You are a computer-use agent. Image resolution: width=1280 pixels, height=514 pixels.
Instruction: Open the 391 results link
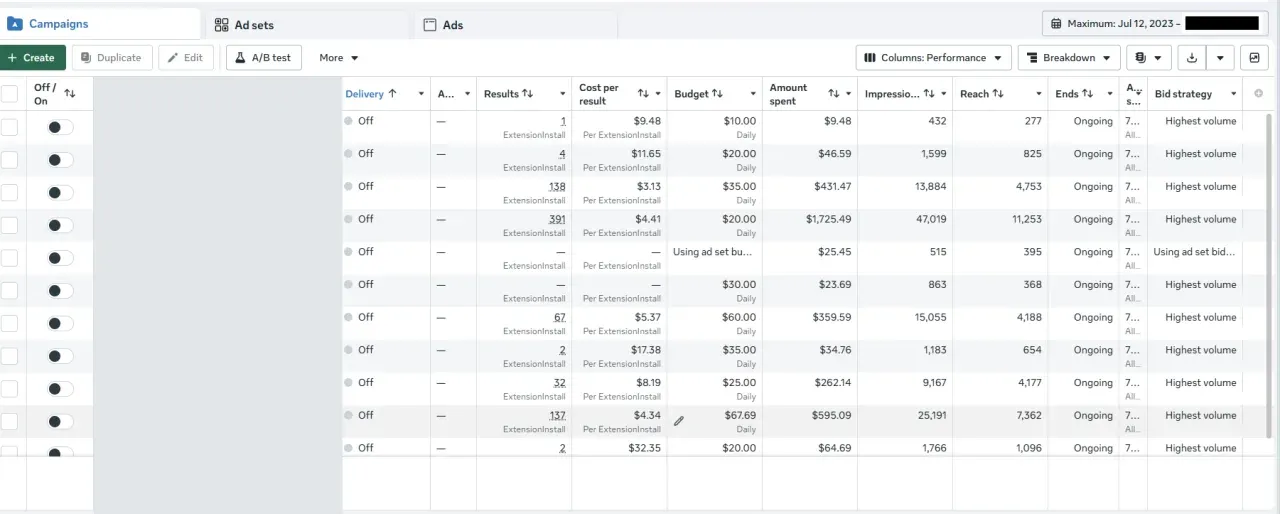(x=557, y=219)
